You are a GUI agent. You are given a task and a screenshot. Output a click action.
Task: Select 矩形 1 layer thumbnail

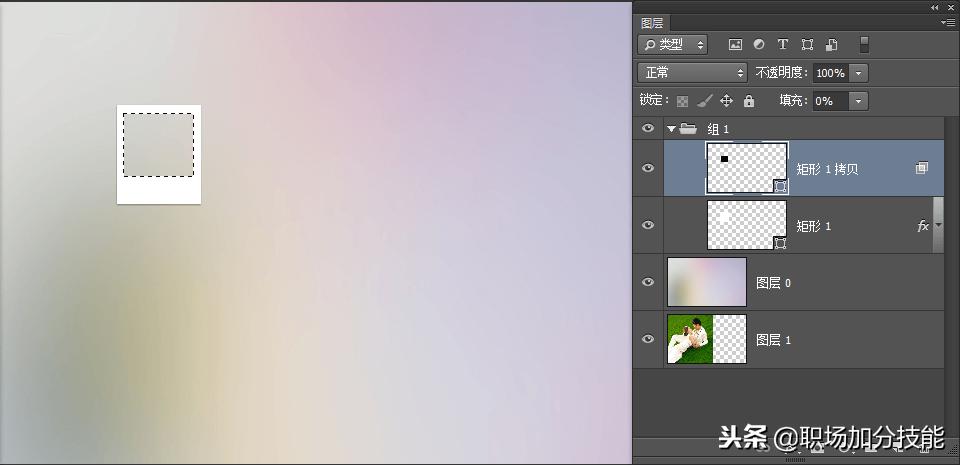click(x=747, y=225)
